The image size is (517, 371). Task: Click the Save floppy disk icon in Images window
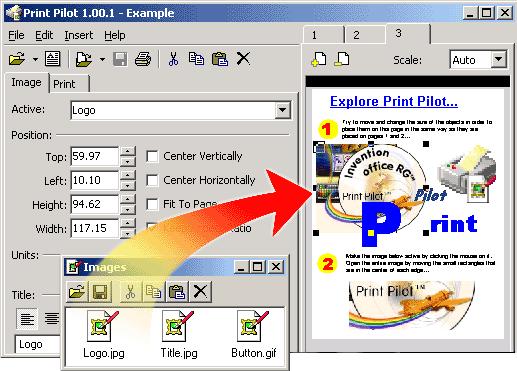100,292
